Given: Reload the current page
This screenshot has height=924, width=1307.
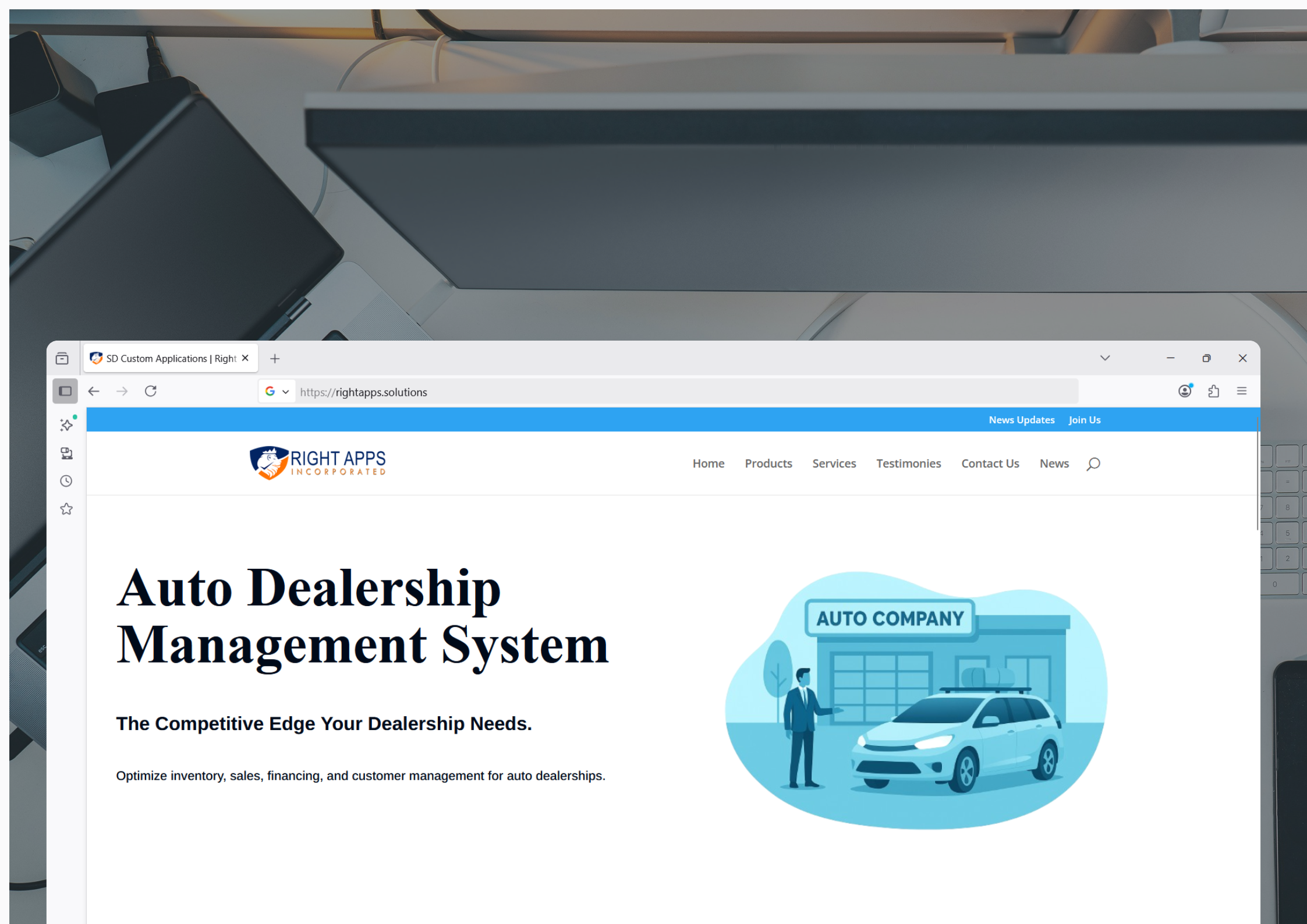Looking at the screenshot, I should click(x=151, y=391).
